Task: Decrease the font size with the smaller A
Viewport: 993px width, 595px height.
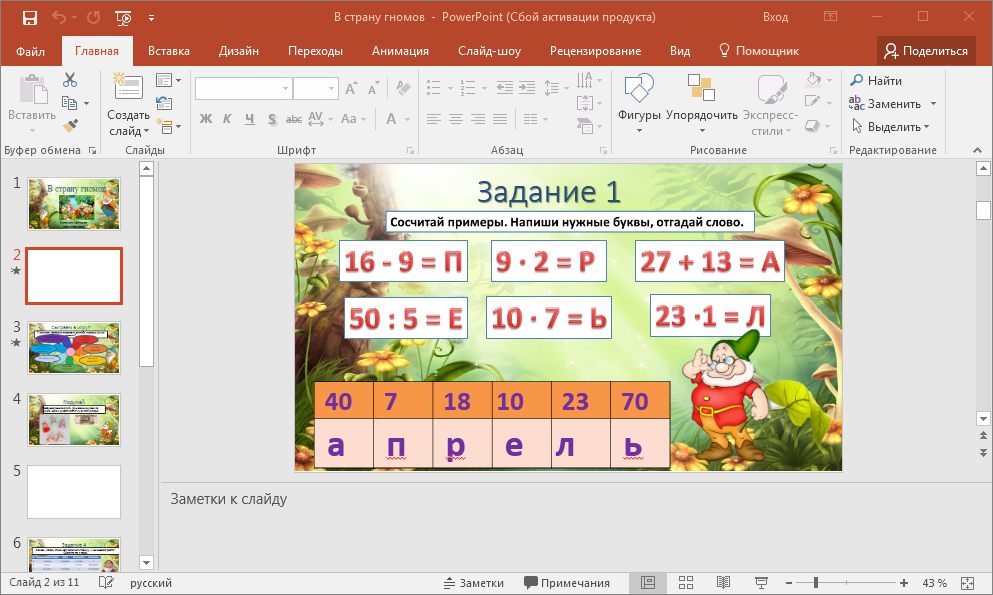Action: coord(374,88)
